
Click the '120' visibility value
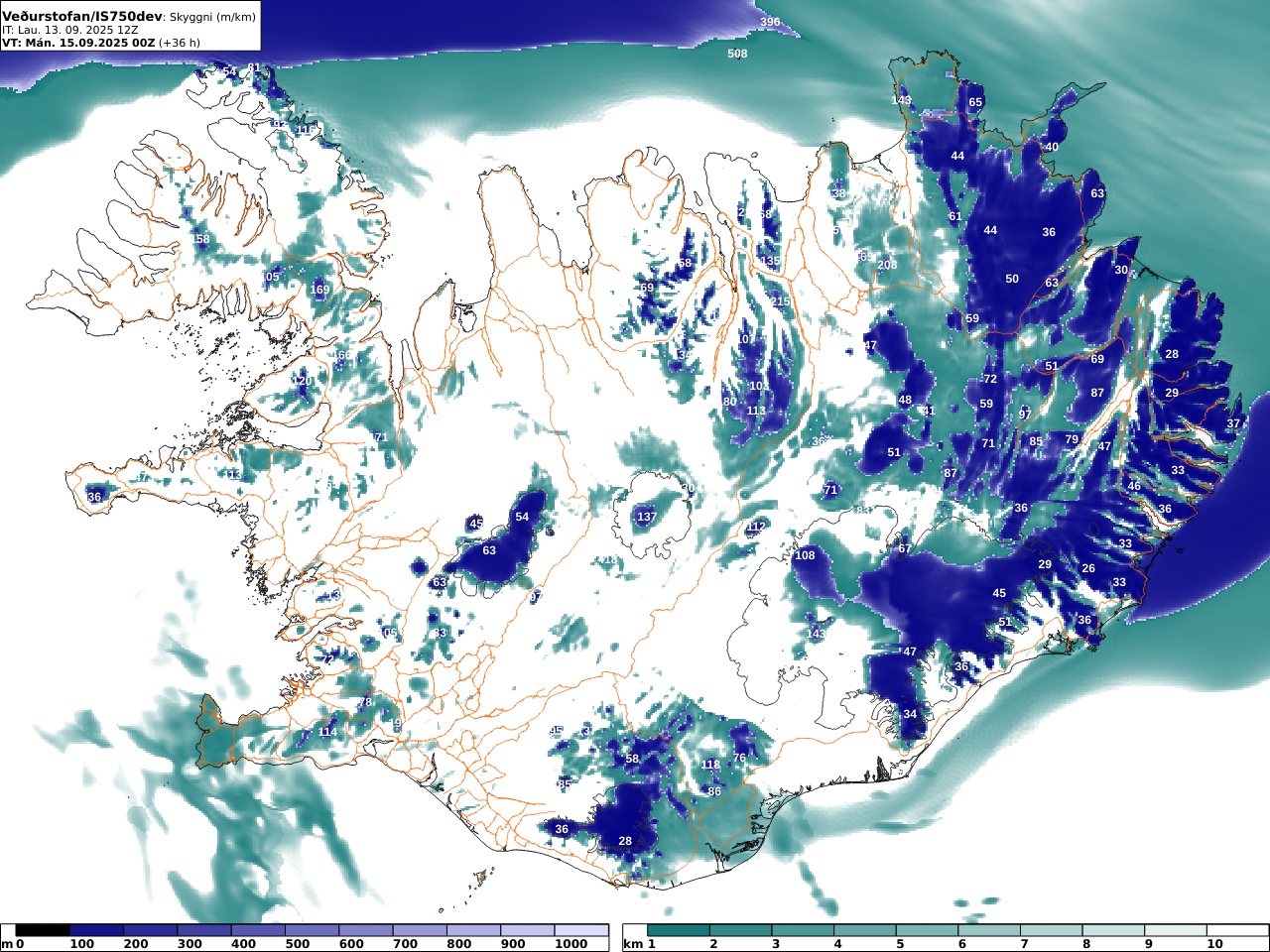coord(303,382)
